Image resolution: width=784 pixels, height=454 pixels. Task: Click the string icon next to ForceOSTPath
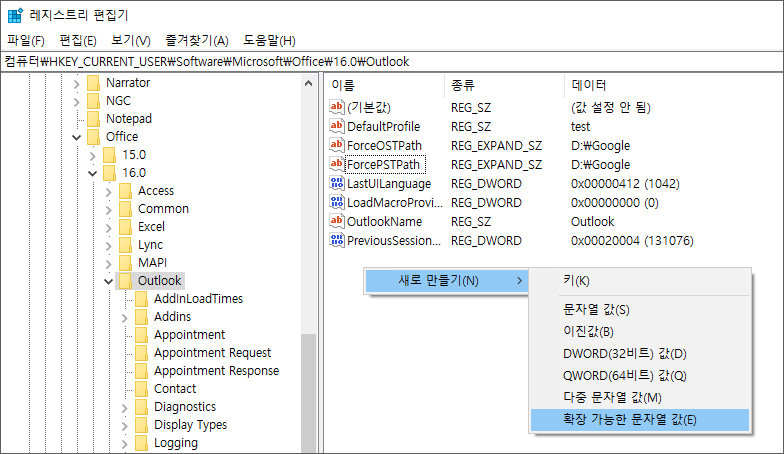336,145
